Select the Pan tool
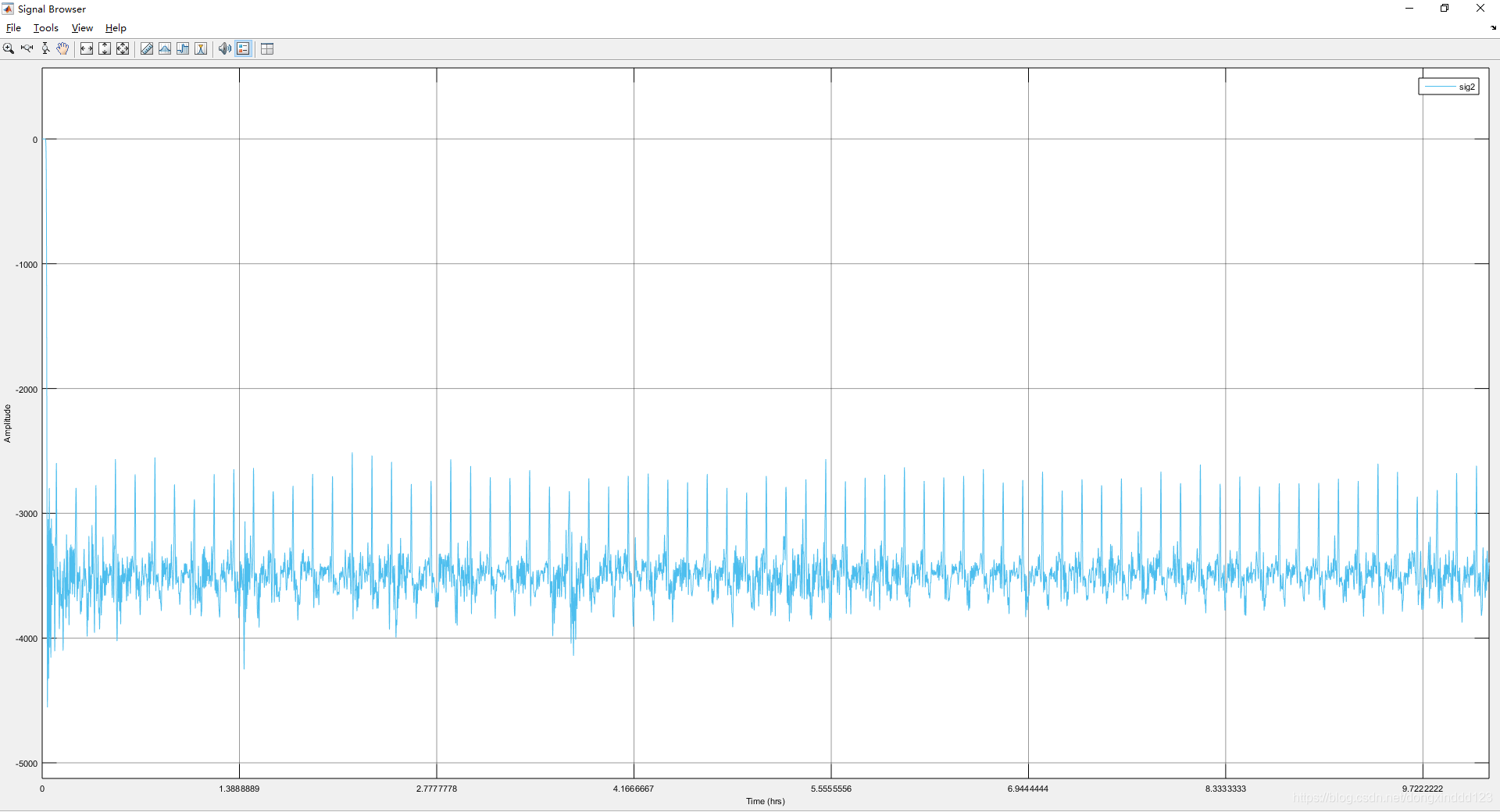 tap(62, 48)
